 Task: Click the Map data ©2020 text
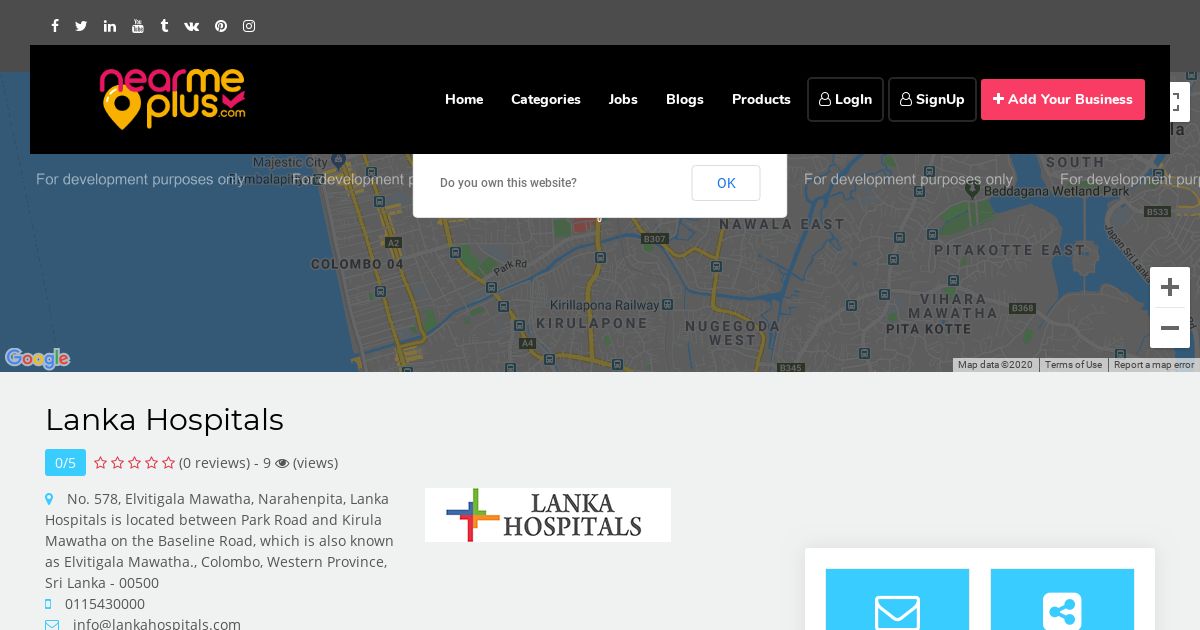(995, 365)
